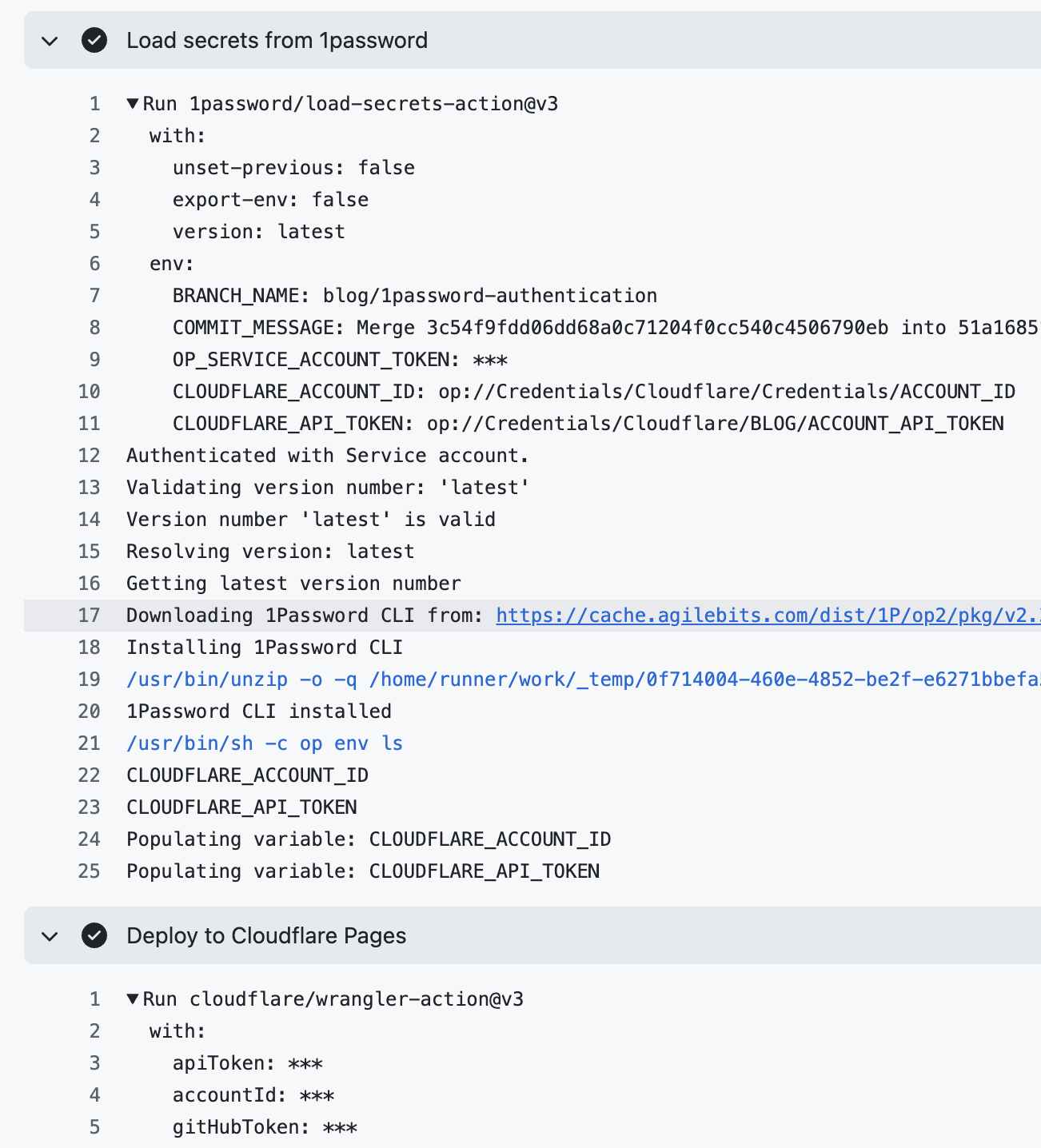Viewport: 1041px width, 1148px height.
Task: Click the Load secrets from 1password header text
Action: tap(277, 41)
